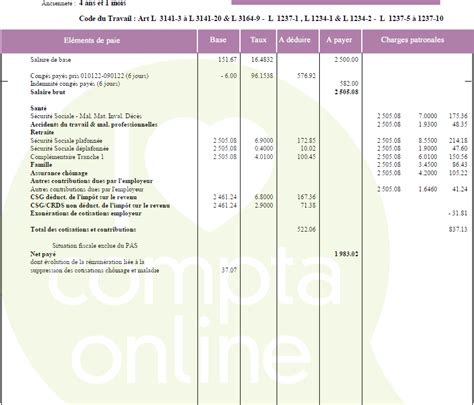Select 'Sécurité Sociale - Mal. Mat. Inval. Décès' label
The width and height of the screenshot is (474, 405).
click(86, 116)
